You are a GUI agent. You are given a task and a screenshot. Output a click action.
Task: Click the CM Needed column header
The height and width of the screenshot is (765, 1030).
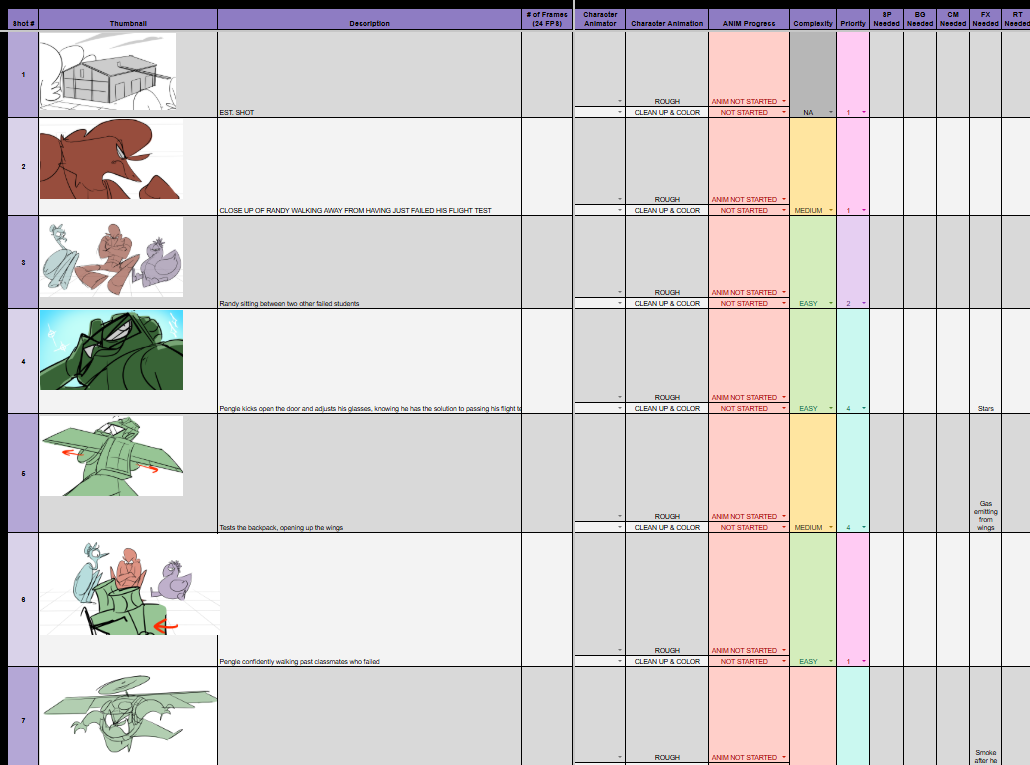[952, 19]
